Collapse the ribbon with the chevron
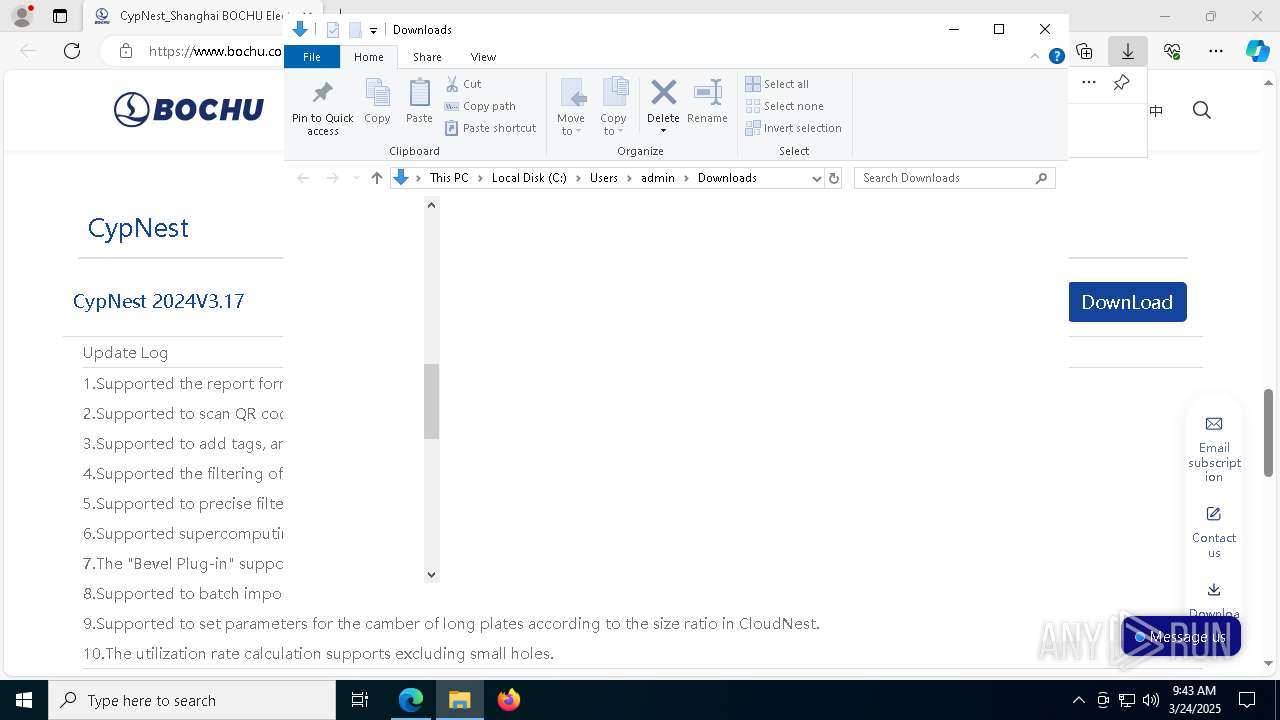The height and width of the screenshot is (720, 1280). point(1037,57)
